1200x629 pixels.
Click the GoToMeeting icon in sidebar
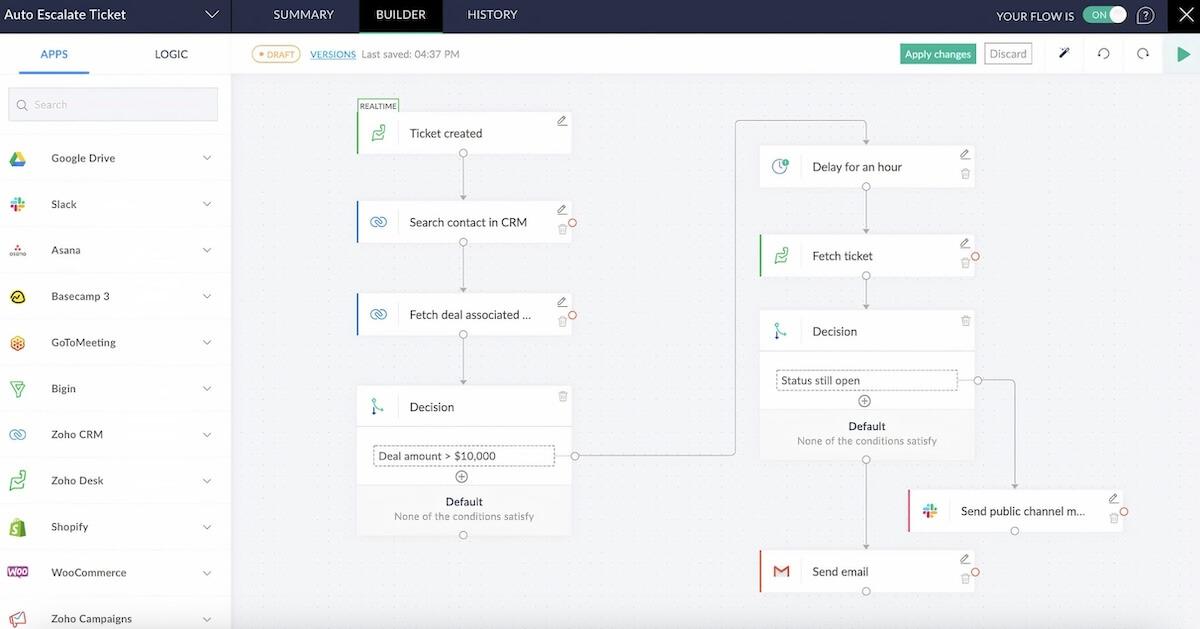click(x=18, y=343)
